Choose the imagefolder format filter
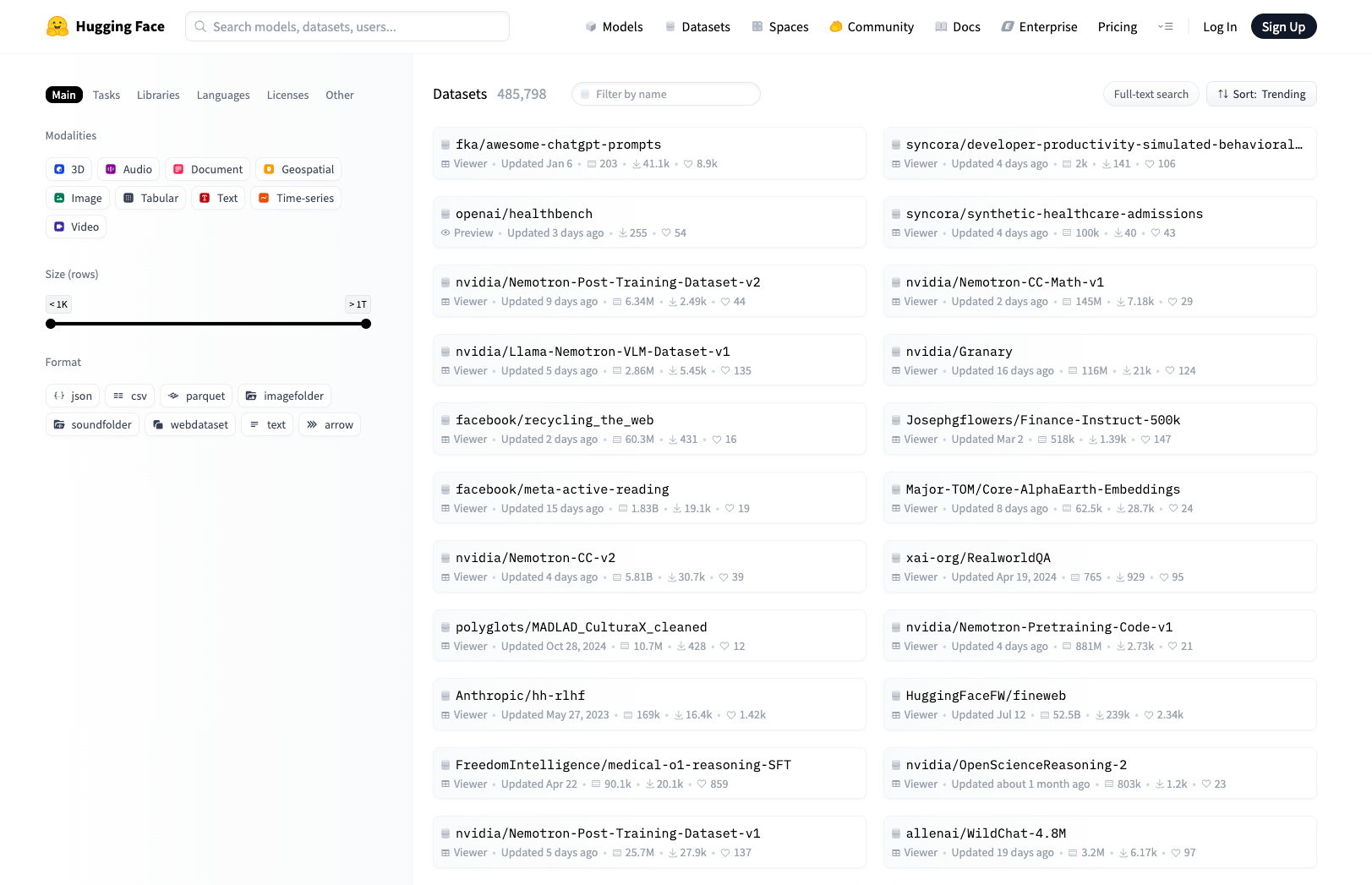The width and height of the screenshot is (1372, 885). [284, 396]
